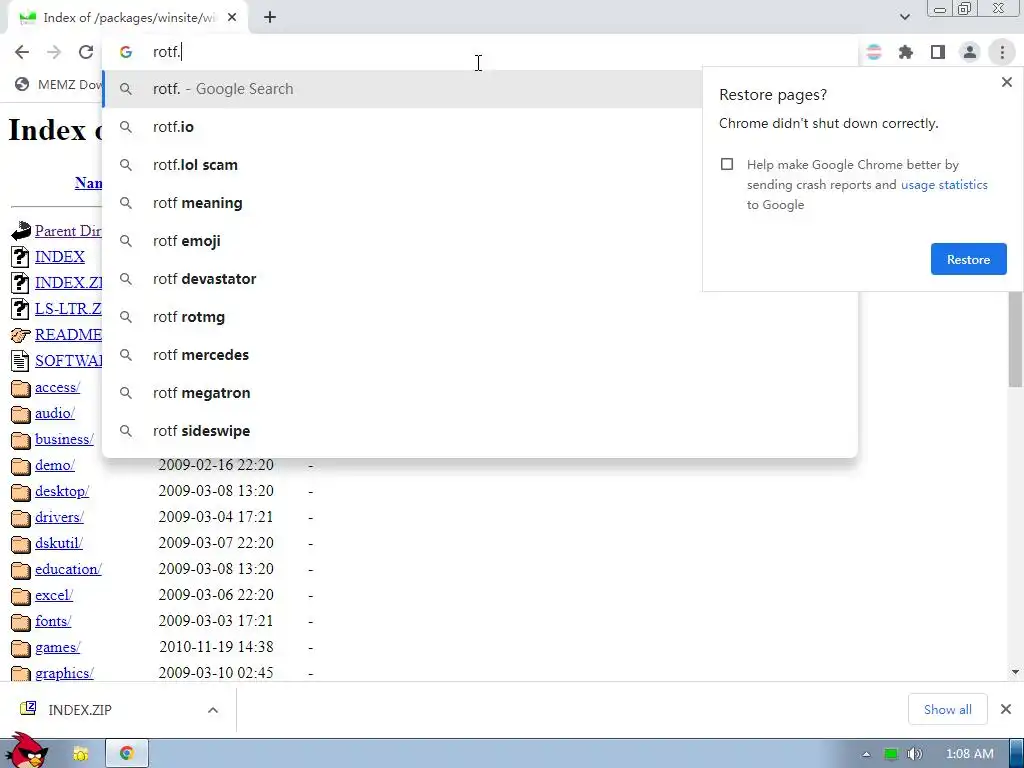Screen dimensions: 1024x768
Task: Reload the current page
Action: (86, 52)
